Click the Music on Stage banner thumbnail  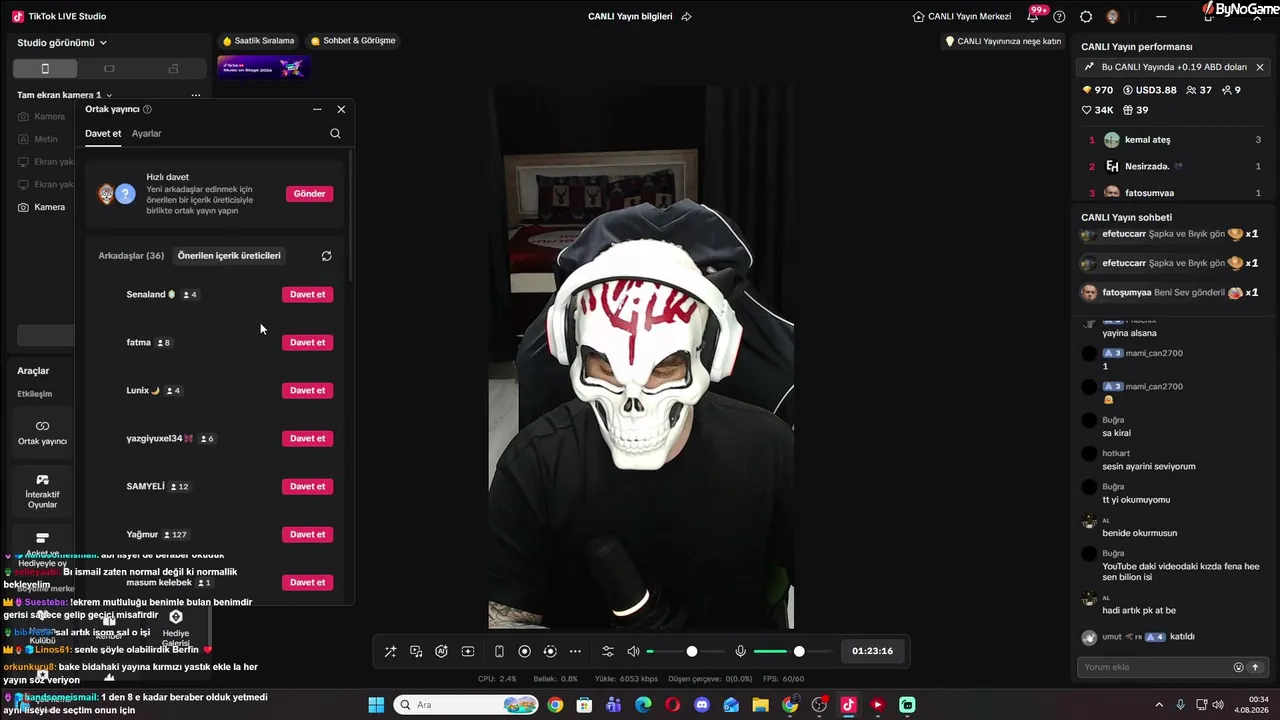click(263, 68)
